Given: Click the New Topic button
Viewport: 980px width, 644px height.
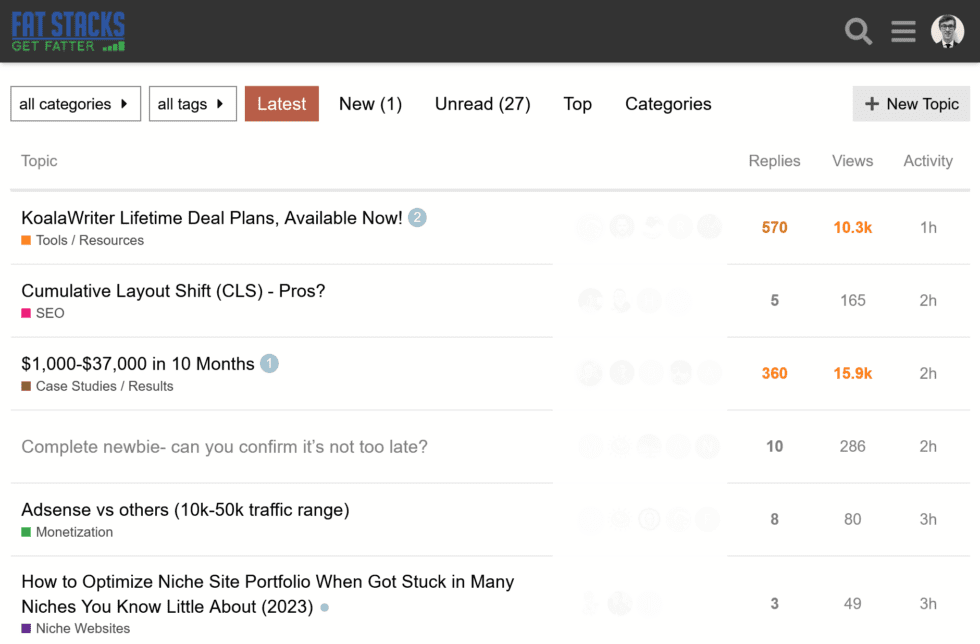Looking at the screenshot, I should point(911,103).
